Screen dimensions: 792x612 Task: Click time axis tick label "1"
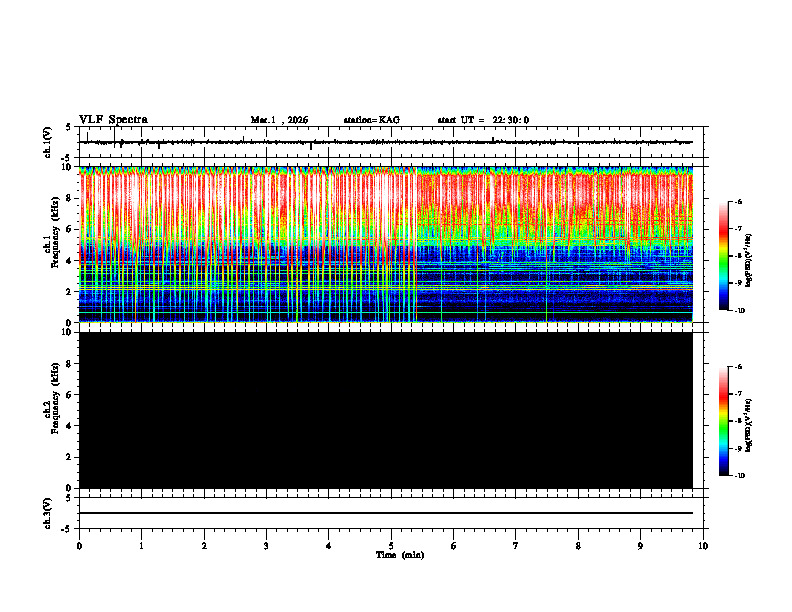coord(141,546)
